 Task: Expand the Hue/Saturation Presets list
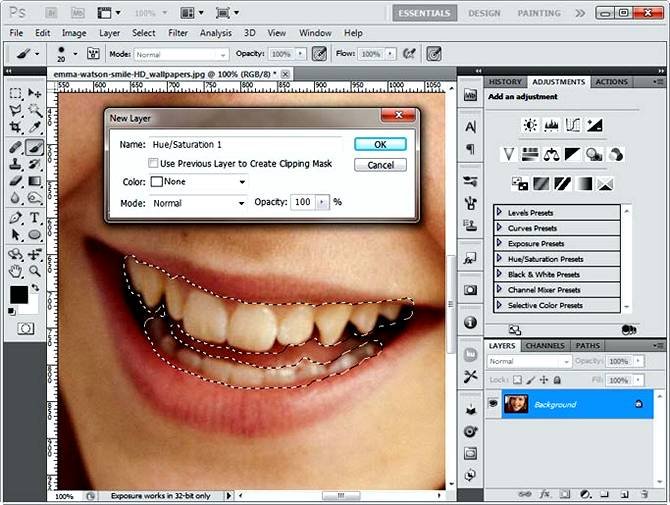[x=499, y=259]
